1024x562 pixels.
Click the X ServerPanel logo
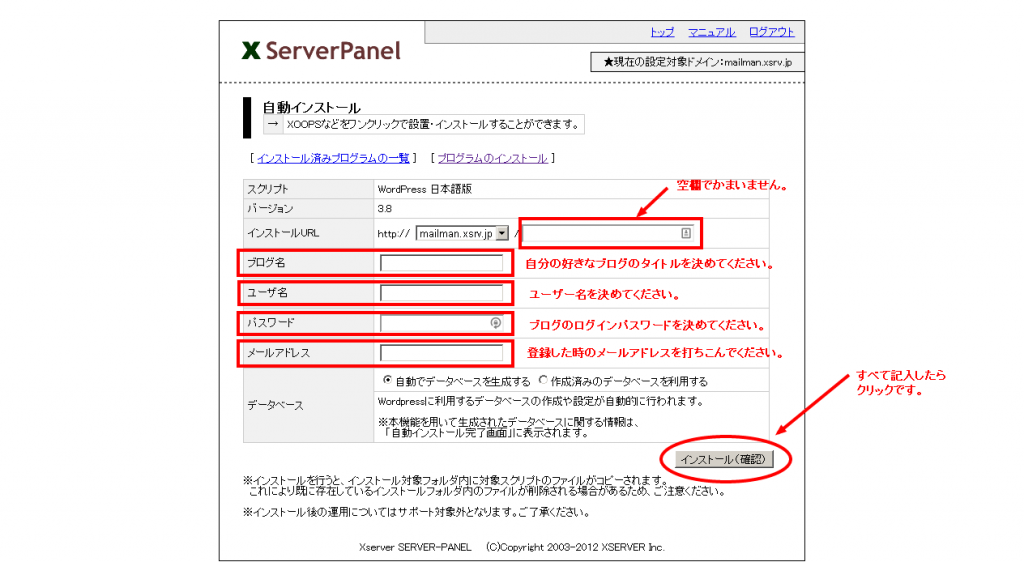[x=321, y=51]
